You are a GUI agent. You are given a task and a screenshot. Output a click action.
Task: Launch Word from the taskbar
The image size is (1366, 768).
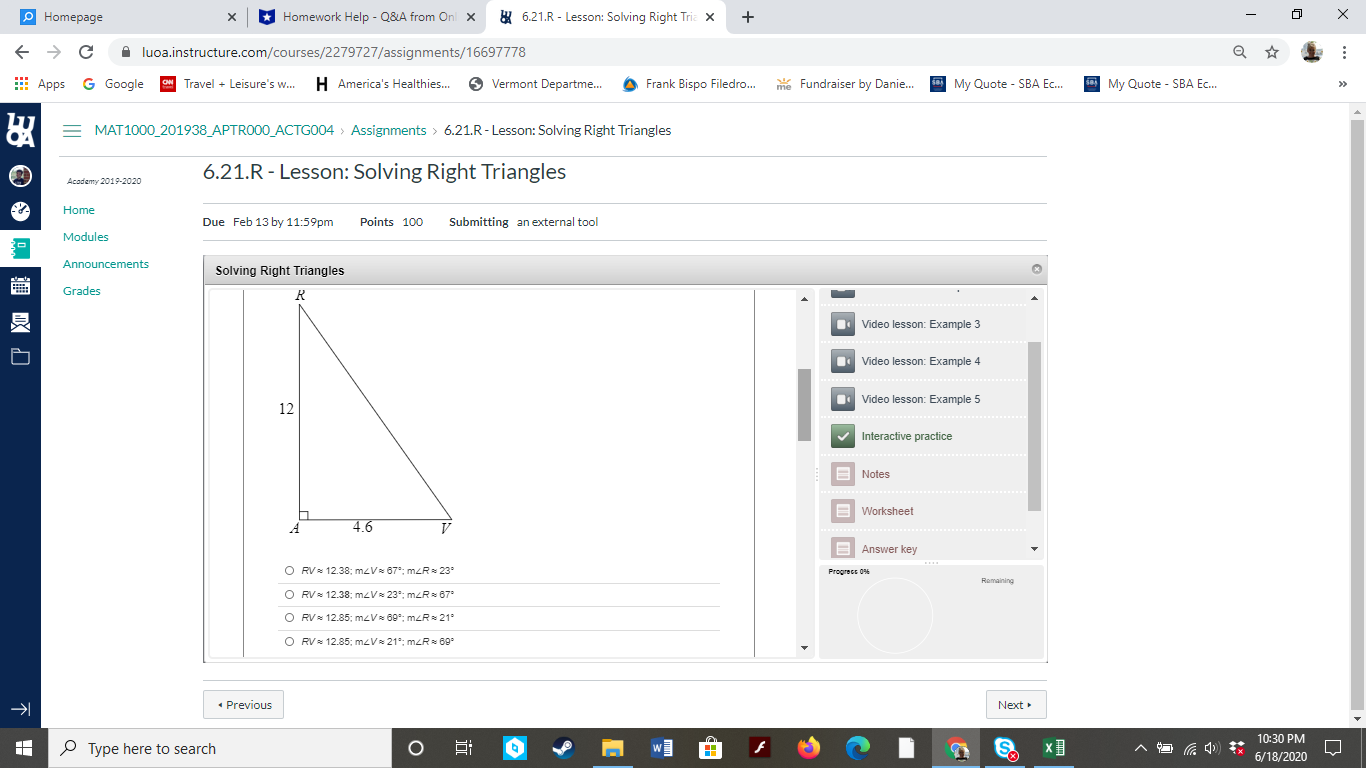point(661,748)
